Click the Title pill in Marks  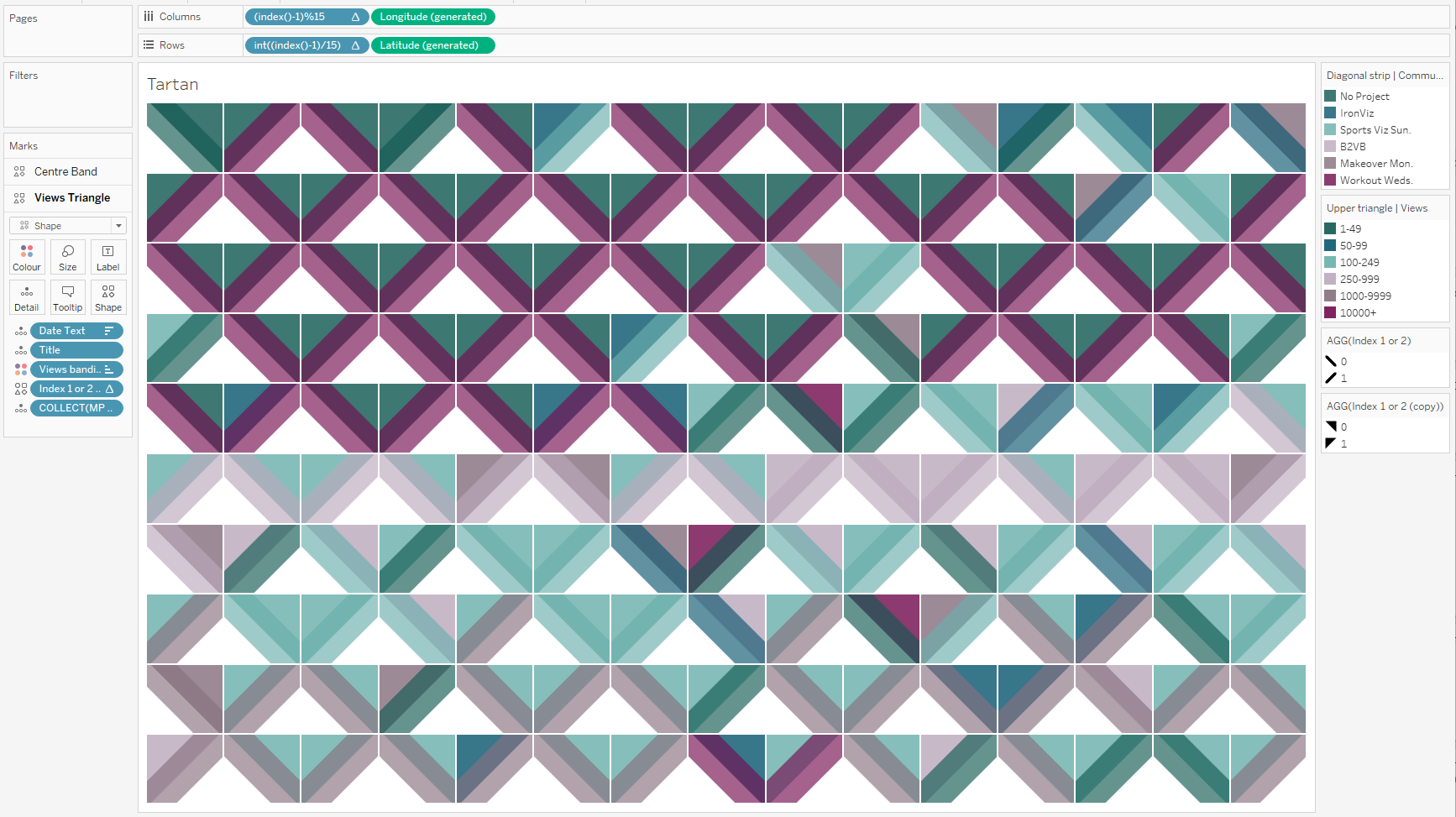click(76, 350)
